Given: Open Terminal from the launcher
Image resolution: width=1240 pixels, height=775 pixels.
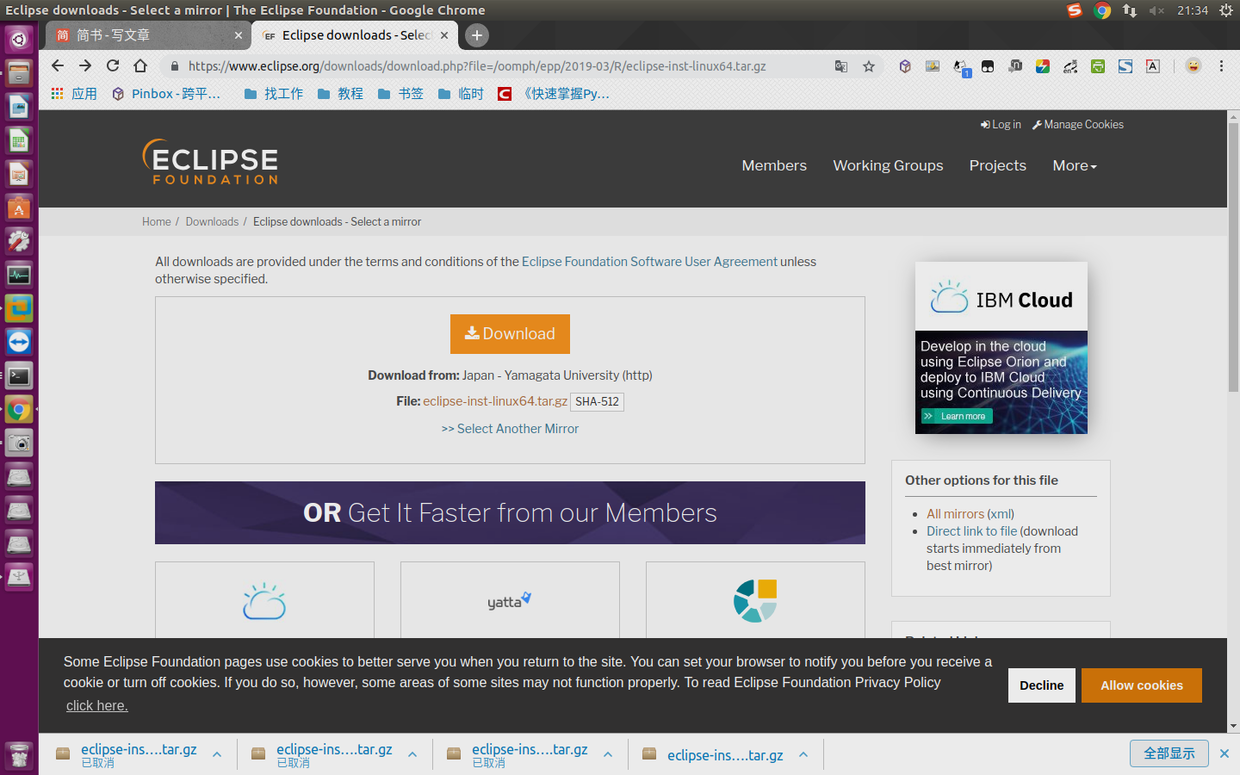Looking at the screenshot, I should point(19,376).
